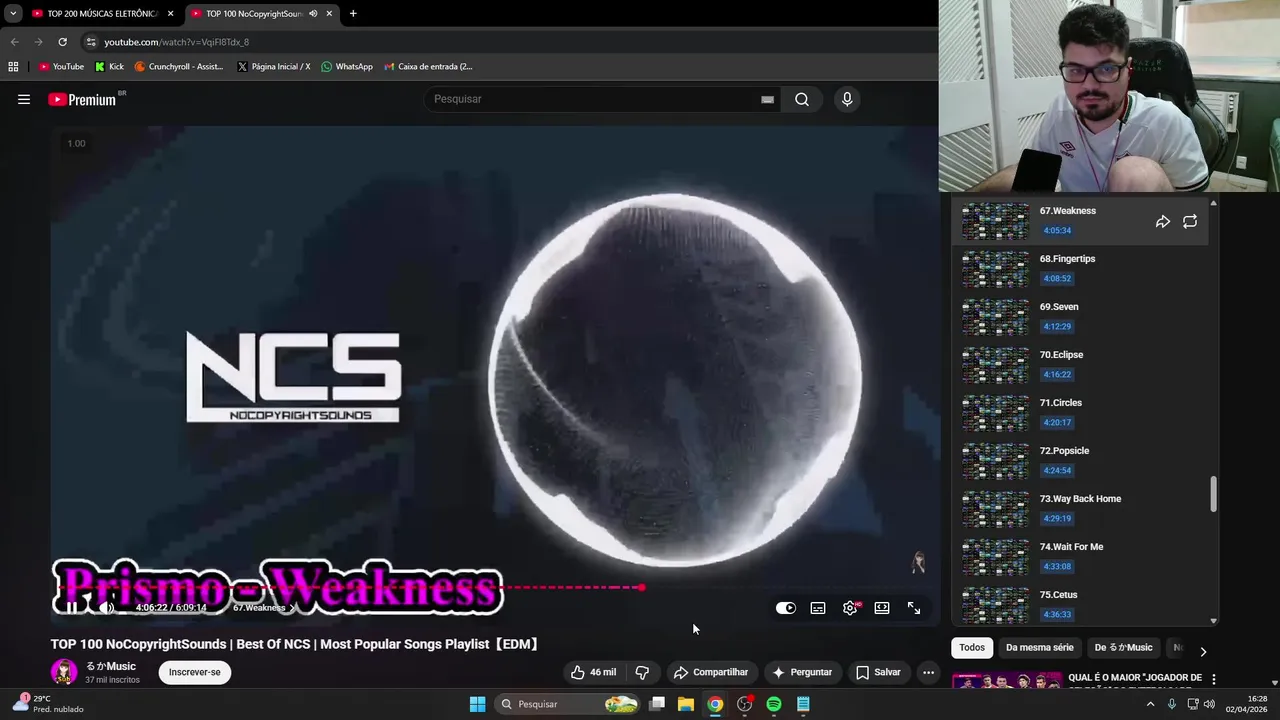Open Windows Start menu
This screenshot has height=720, width=1280.
(x=477, y=704)
